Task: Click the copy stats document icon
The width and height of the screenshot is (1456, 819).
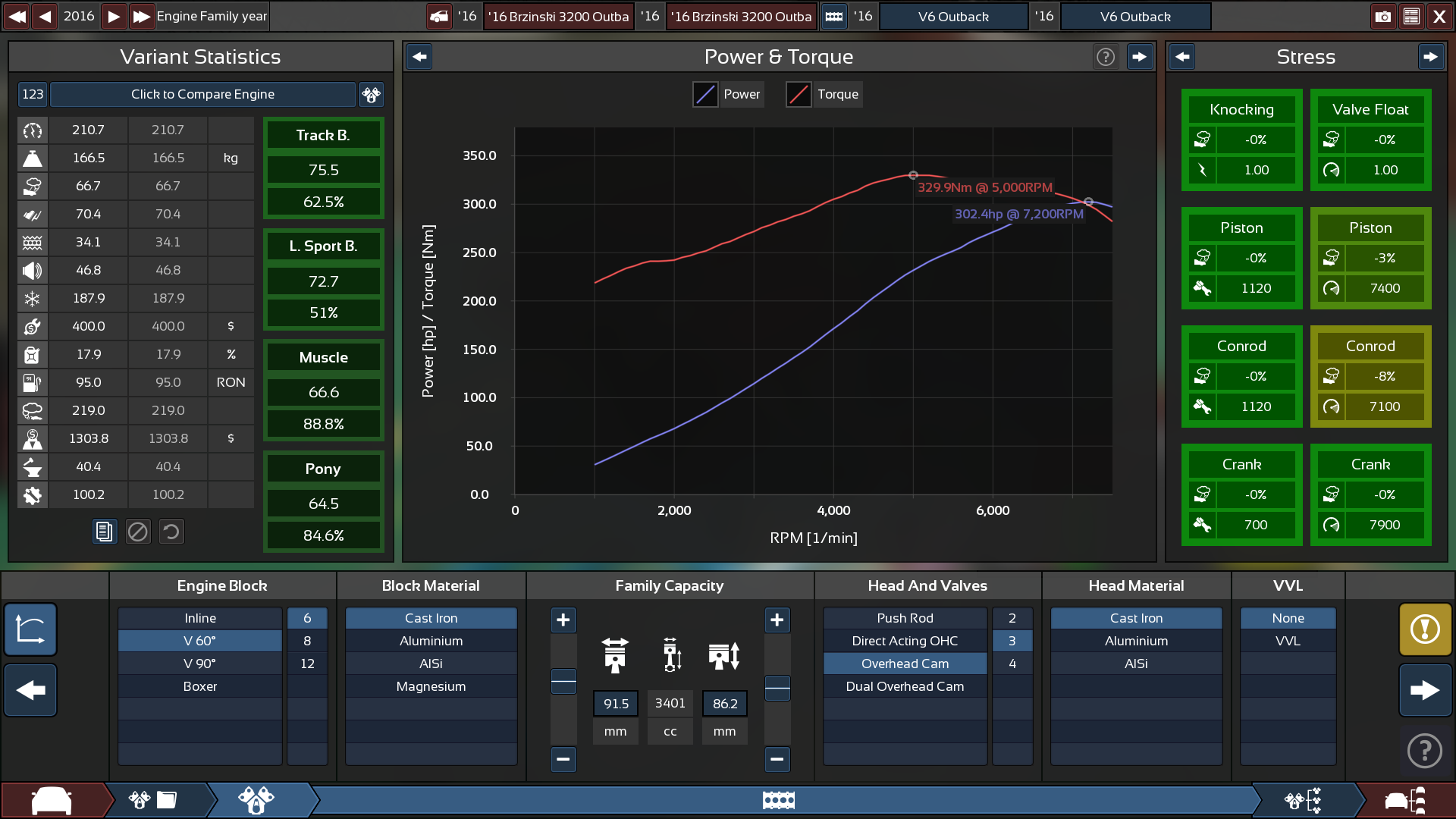Action: pyautogui.click(x=104, y=532)
